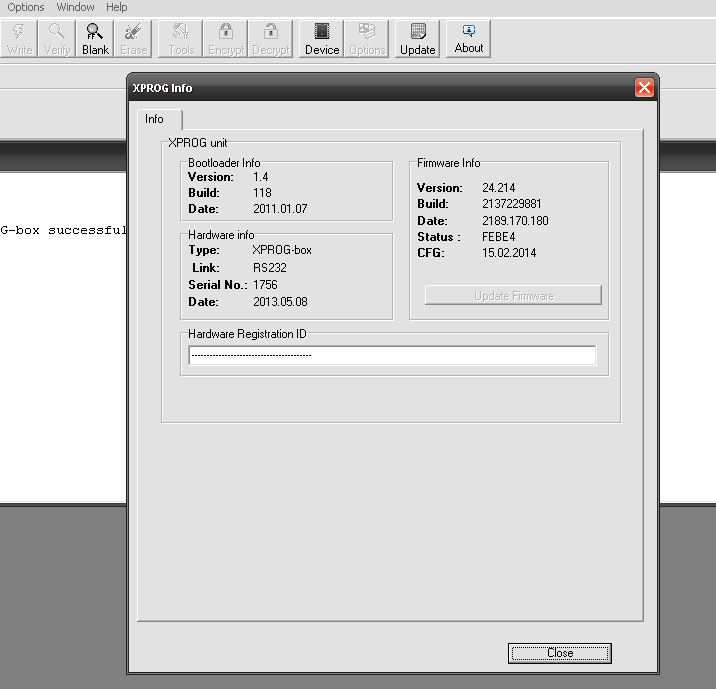Click firmware date value 2189.170.180

515,221
